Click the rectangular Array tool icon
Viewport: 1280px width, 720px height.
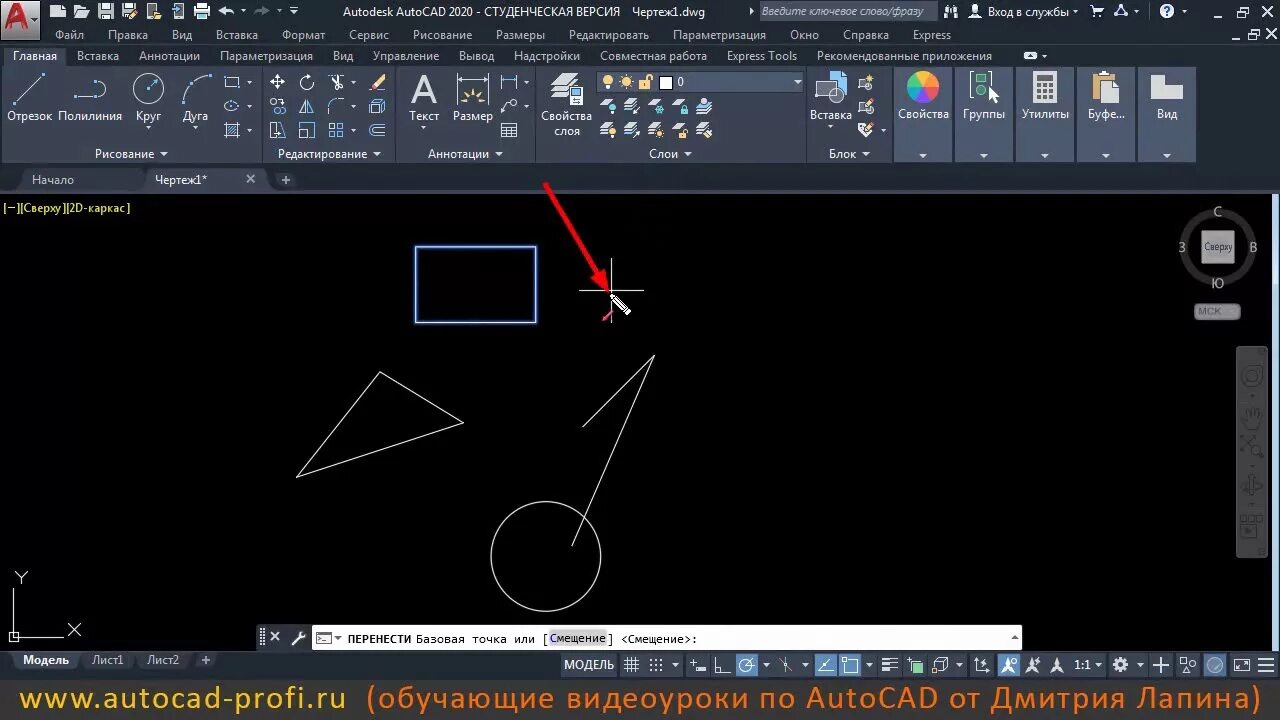click(336, 130)
